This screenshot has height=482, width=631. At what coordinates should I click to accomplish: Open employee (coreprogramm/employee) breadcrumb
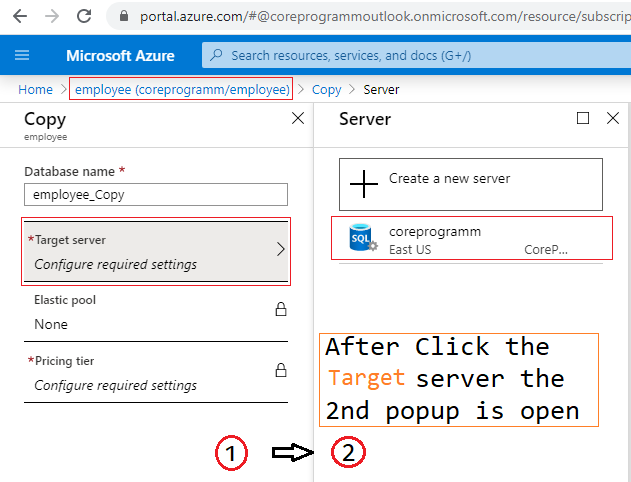[182, 89]
